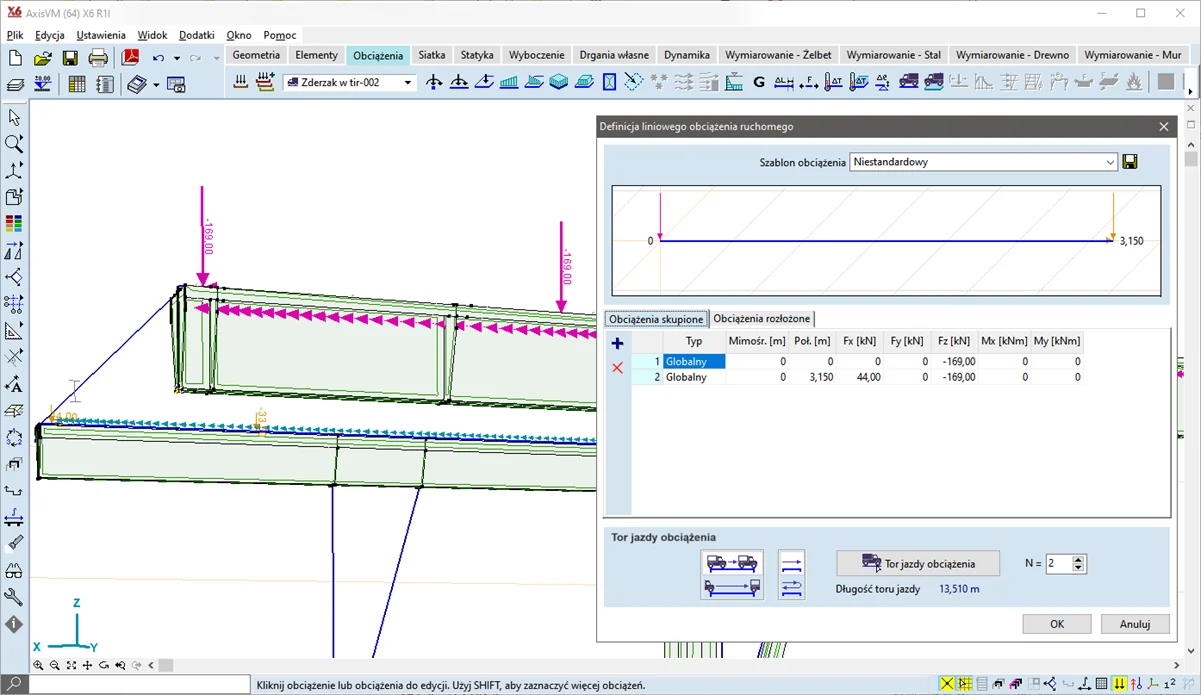Open the Szablon obciążenia dropdown
The height and width of the screenshot is (695, 1201).
tap(1110, 162)
